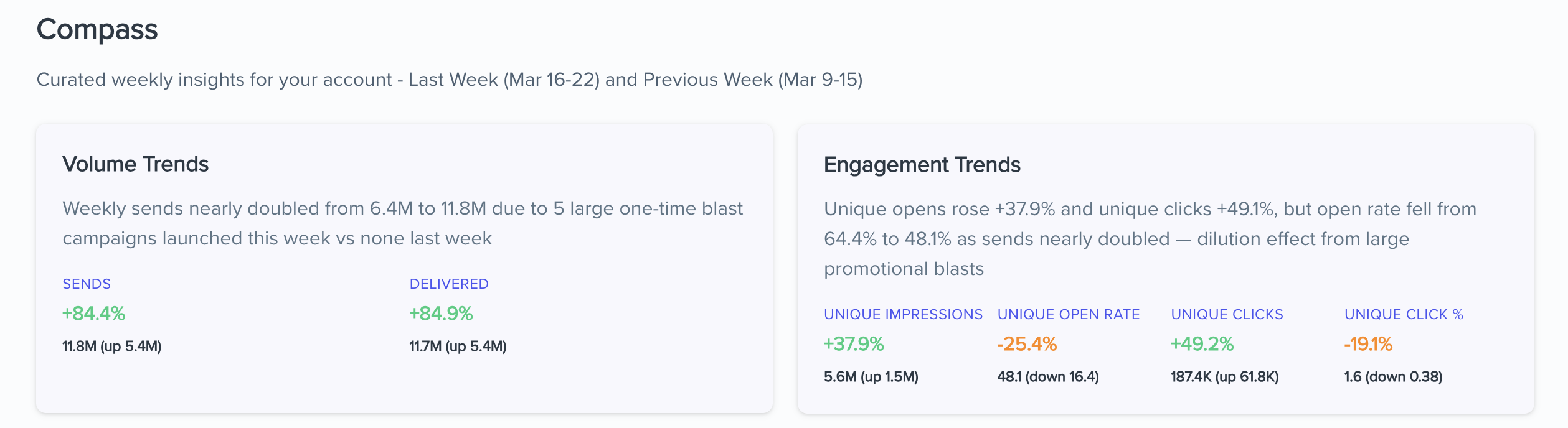Open the UNIQUE OPEN RATE metric label
This screenshot has height=428, width=1568.
coord(1069,315)
